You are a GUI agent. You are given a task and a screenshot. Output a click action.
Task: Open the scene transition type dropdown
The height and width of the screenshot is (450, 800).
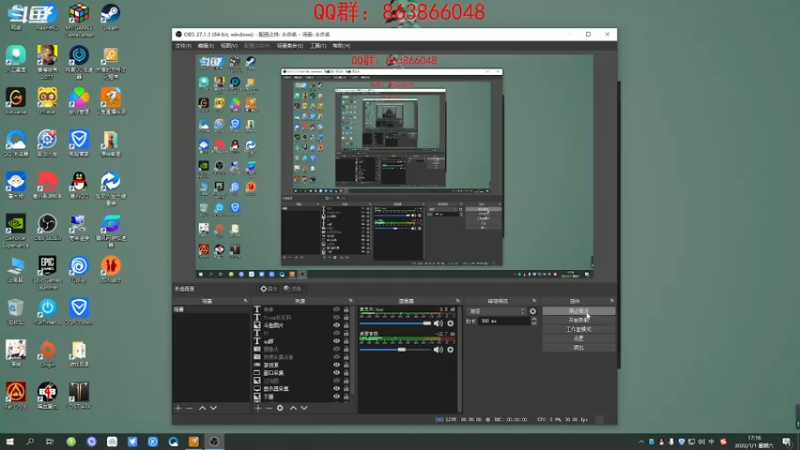click(x=496, y=311)
